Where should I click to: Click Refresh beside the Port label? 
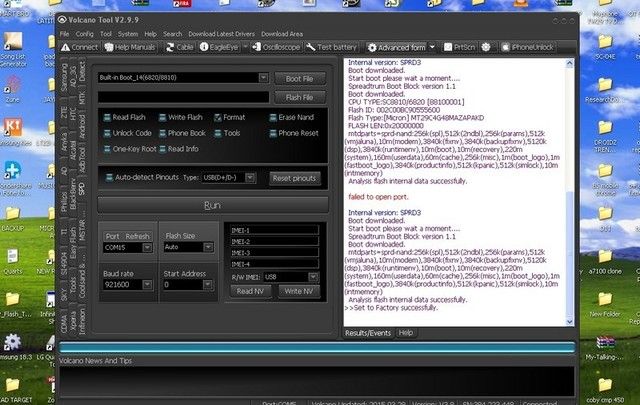137,236
